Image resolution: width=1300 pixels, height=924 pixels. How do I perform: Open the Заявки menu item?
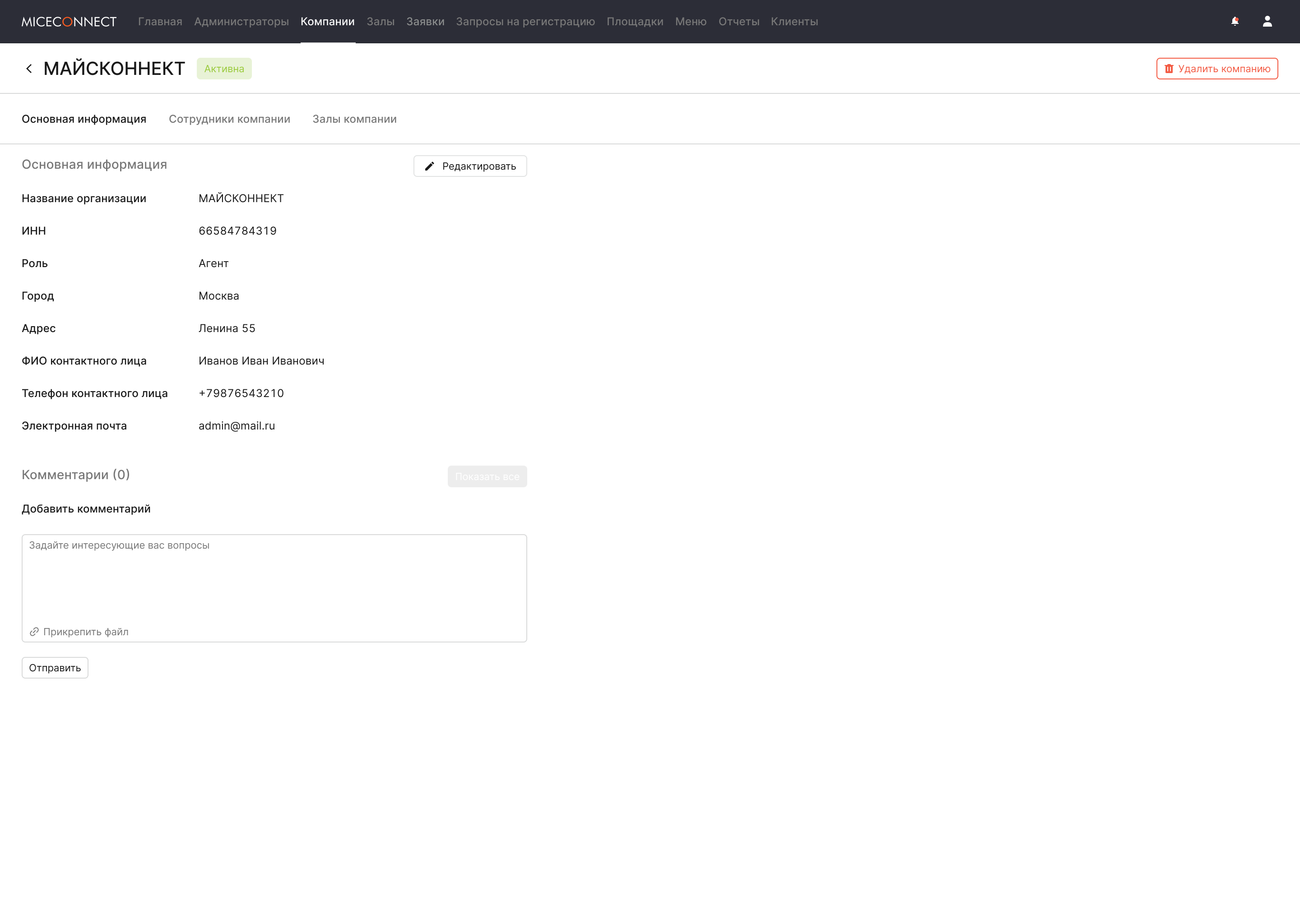pyautogui.click(x=425, y=22)
